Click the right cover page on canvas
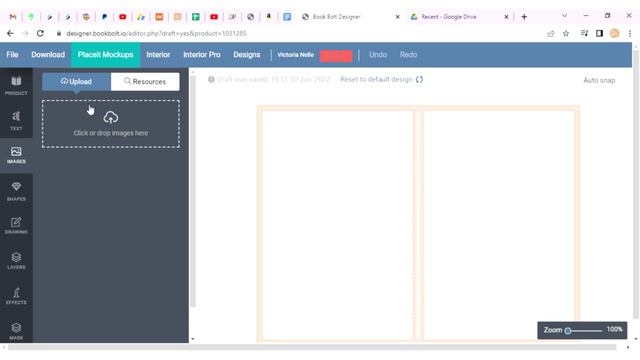 499,224
